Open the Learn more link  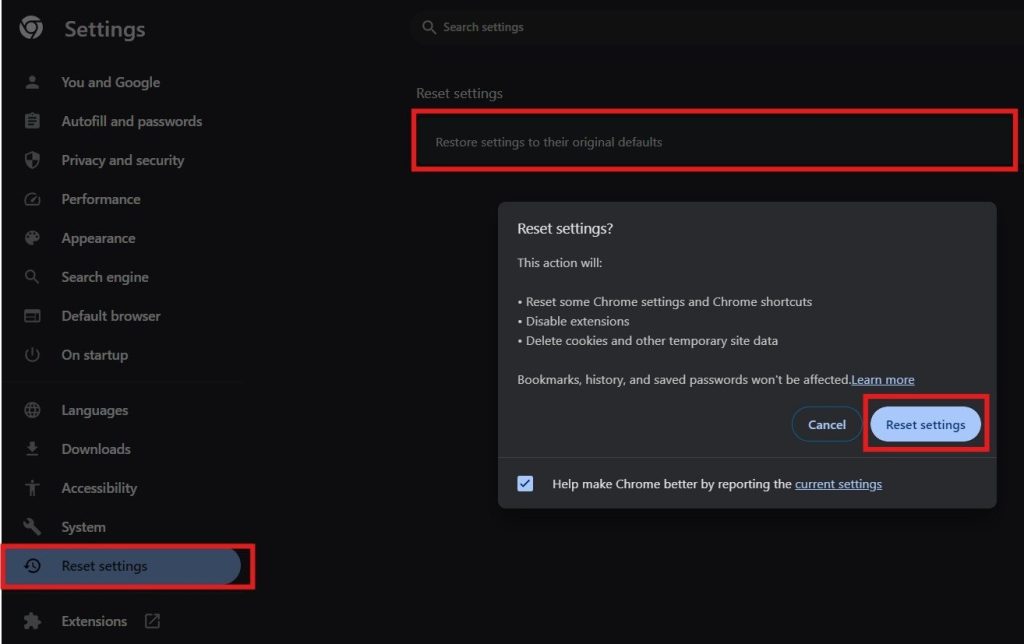pos(883,379)
